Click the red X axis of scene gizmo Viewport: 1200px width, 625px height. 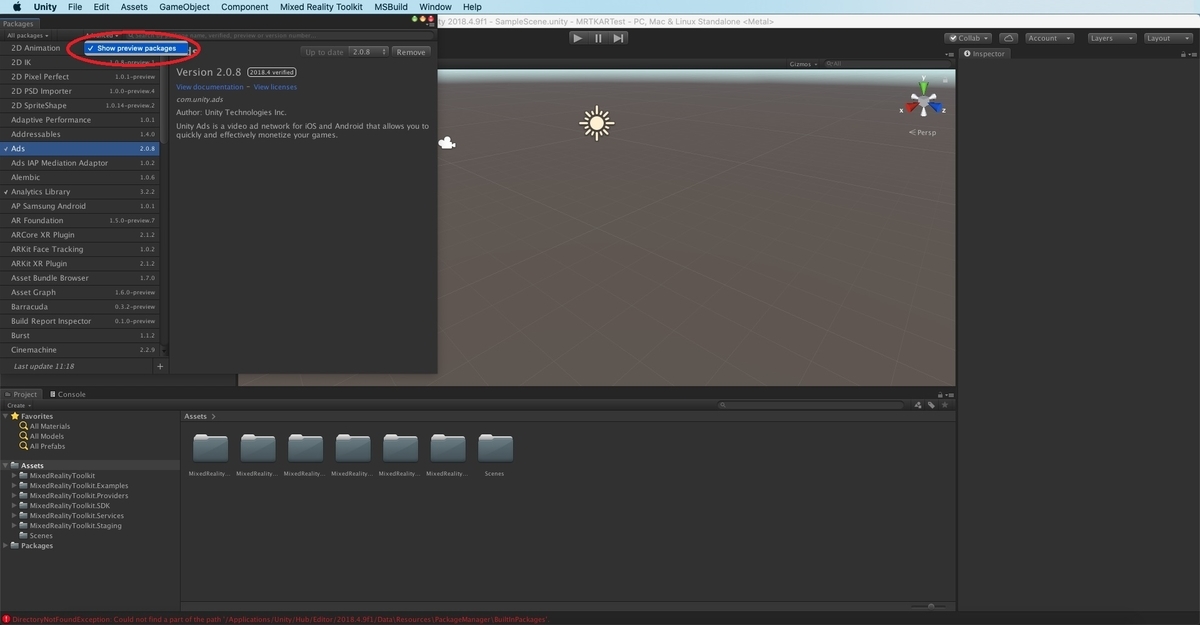click(910, 109)
